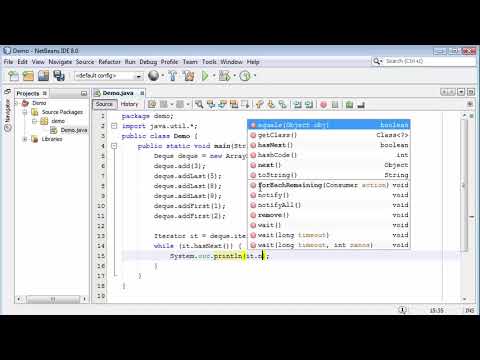Open dropdown arrow beside browser globe
The width and height of the screenshot is (480, 360).
(x=163, y=76)
